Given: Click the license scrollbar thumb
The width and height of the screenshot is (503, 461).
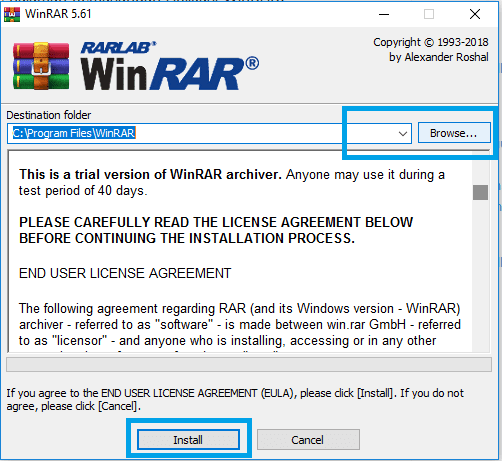Looking at the screenshot, I should click(480, 192).
